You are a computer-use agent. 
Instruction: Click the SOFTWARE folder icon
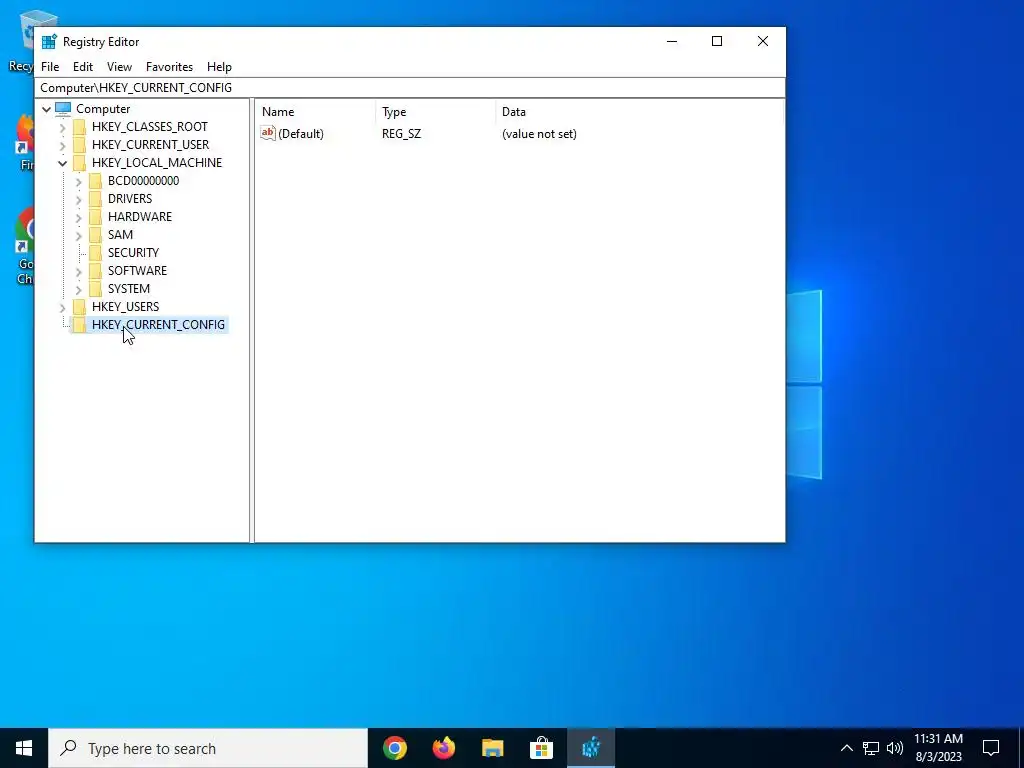tap(95, 270)
